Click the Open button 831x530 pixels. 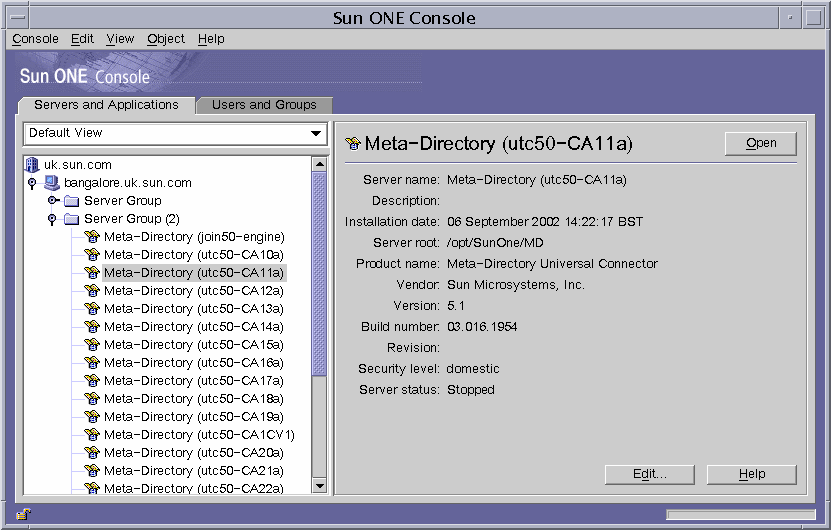coord(761,143)
